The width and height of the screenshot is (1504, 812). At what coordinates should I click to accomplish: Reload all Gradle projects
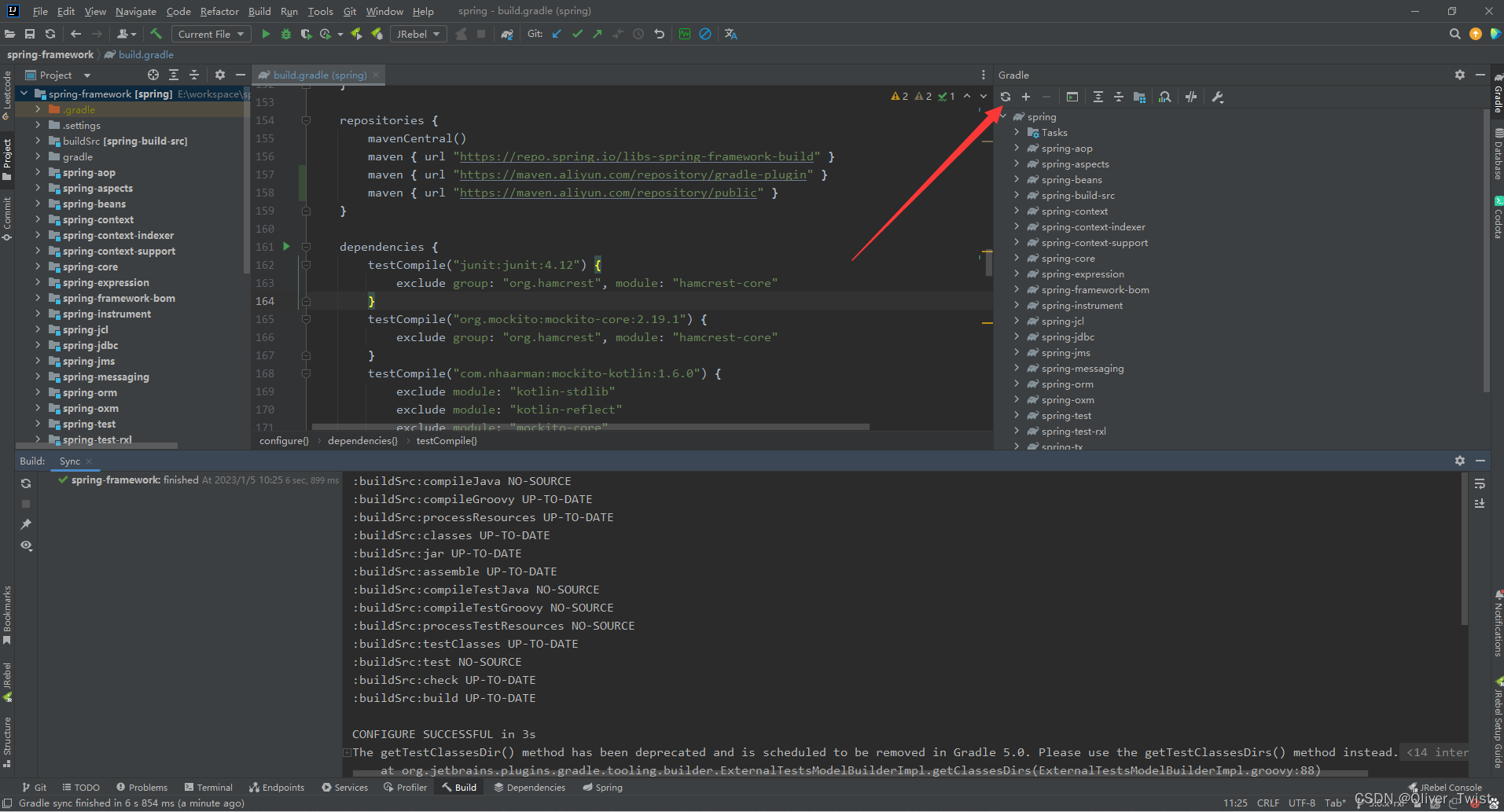click(x=1006, y=97)
